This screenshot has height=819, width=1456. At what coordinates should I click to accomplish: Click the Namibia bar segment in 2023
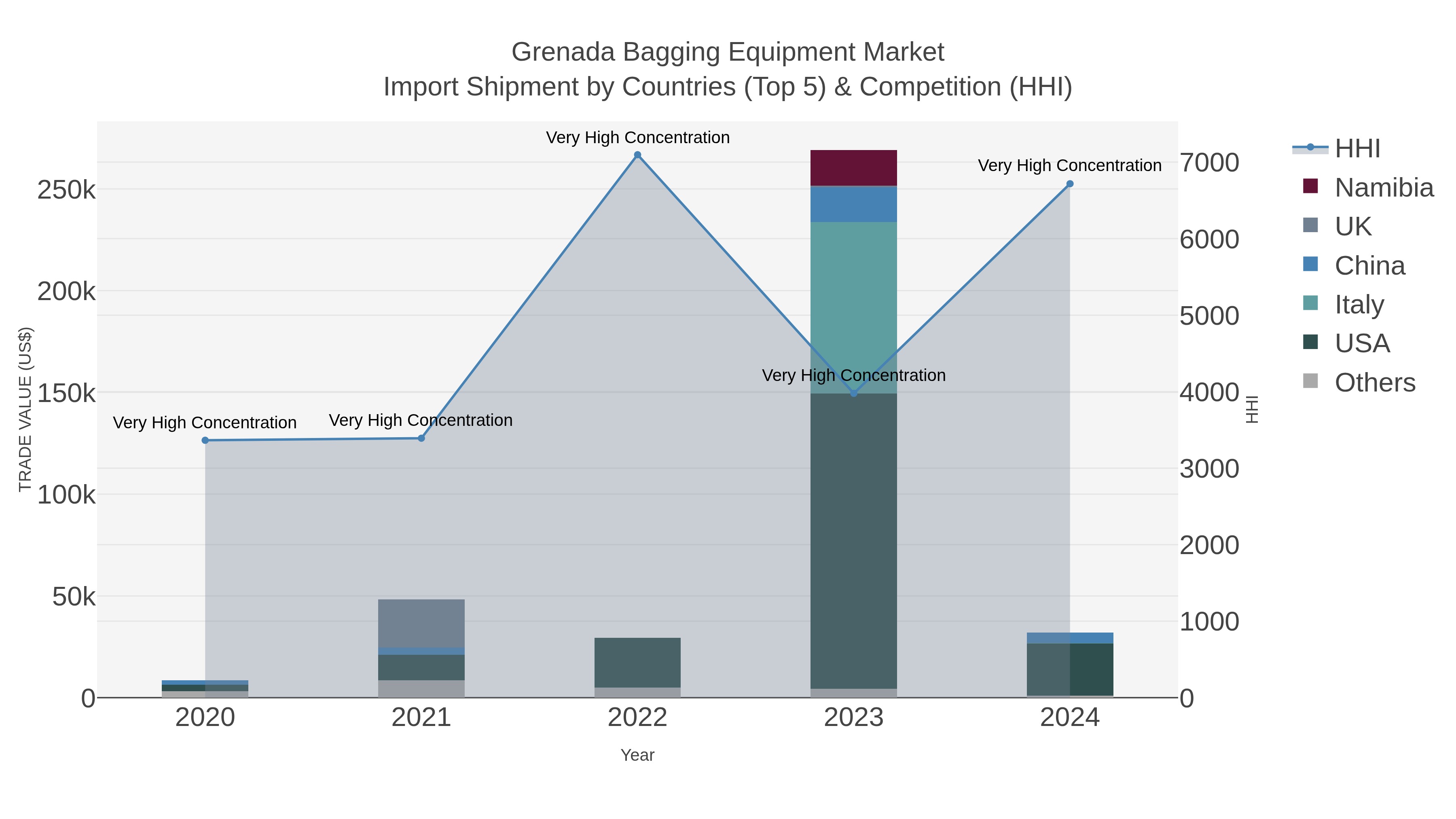(854, 168)
